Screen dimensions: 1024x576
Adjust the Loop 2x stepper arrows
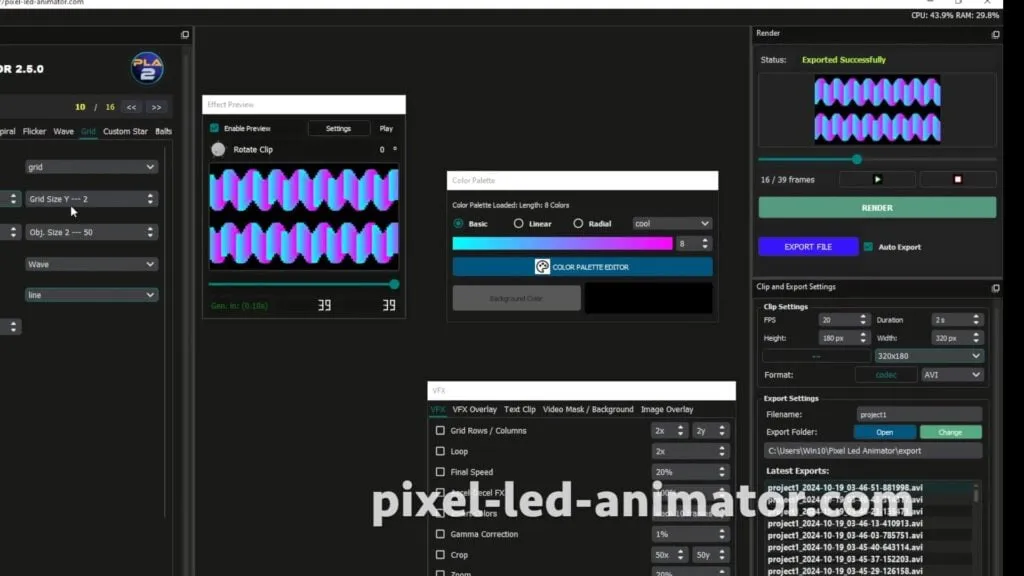pyautogui.click(x=722, y=451)
